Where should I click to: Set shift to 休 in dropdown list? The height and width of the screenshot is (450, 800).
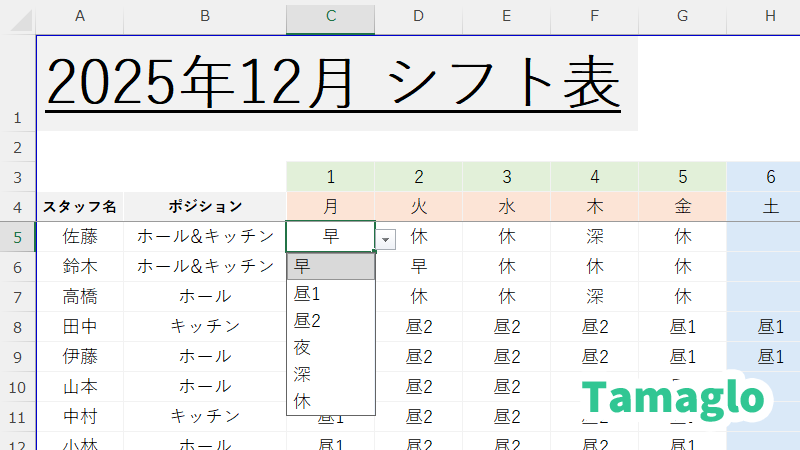point(330,402)
